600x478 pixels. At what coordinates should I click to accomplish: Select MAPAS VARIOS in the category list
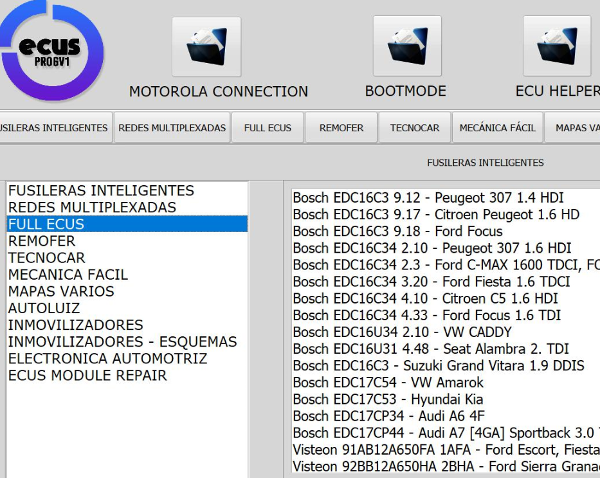127,291
